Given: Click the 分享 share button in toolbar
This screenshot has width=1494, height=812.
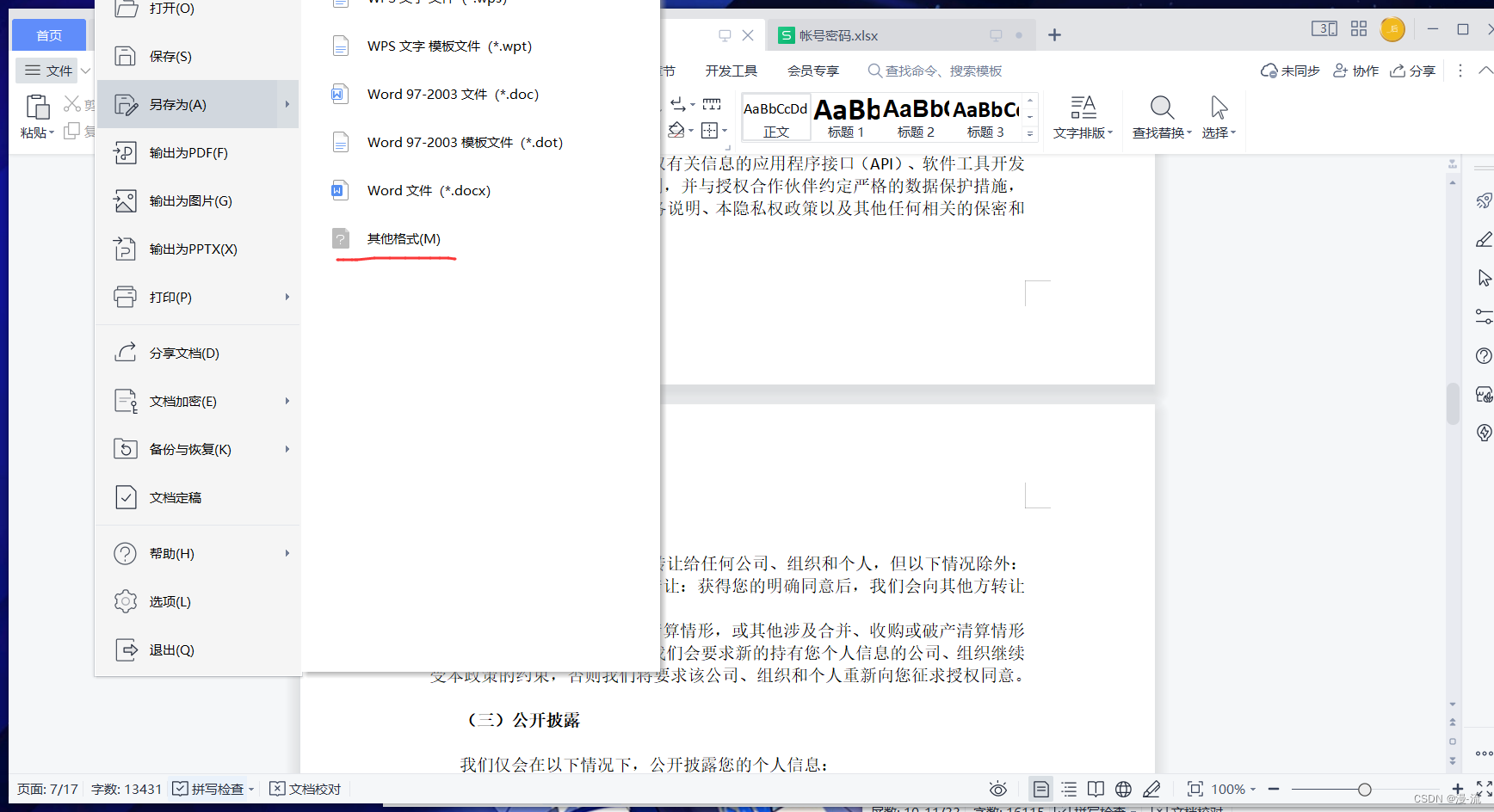Looking at the screenshot, I should pos(1413,71).
